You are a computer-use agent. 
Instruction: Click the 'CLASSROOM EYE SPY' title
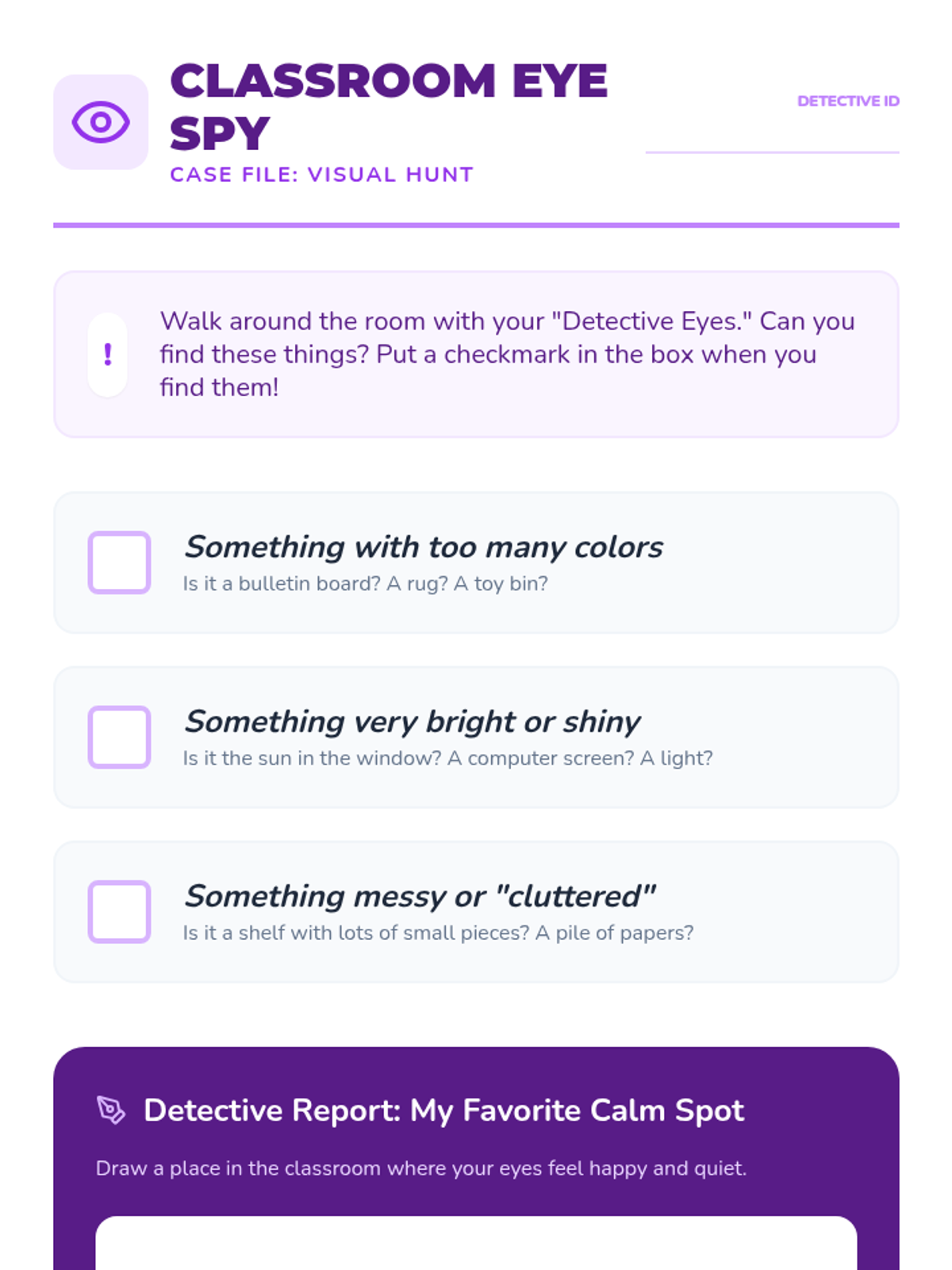(x=389, y=106)
